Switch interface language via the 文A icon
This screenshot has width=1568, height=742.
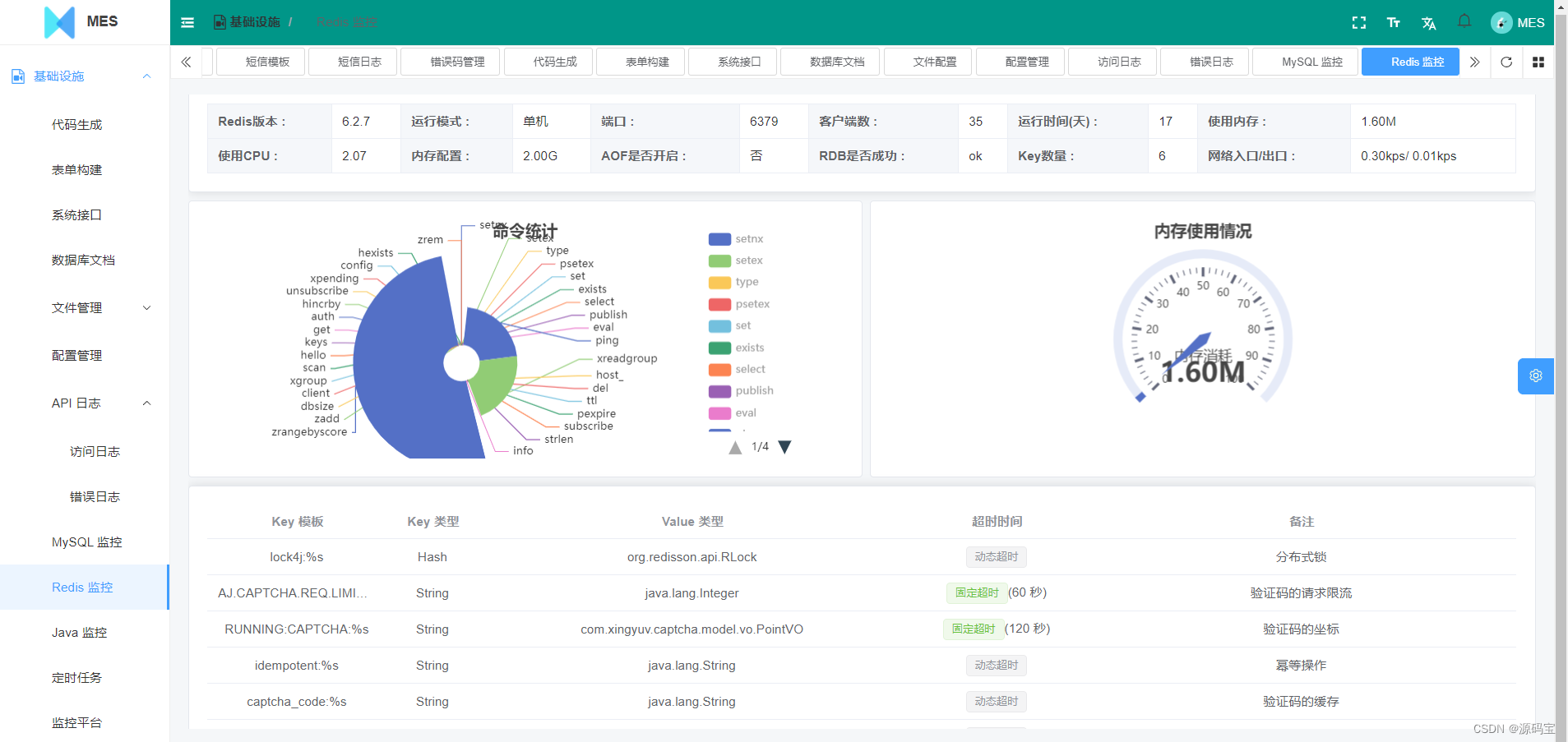(1428, 22)
